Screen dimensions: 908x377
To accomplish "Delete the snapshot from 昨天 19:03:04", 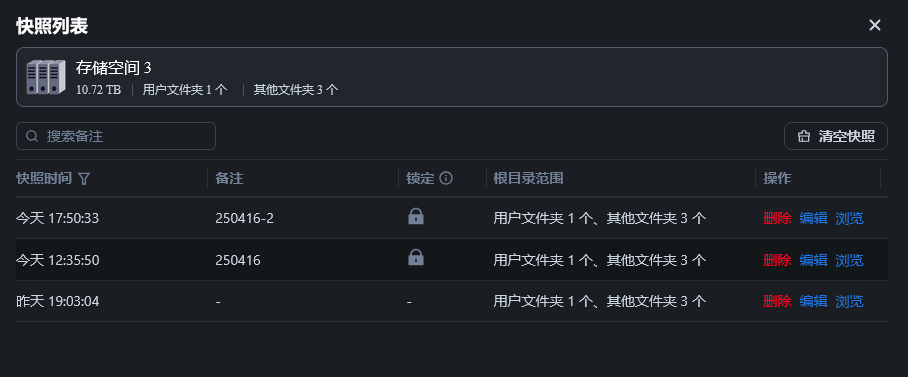I will [x=777, y=301].
